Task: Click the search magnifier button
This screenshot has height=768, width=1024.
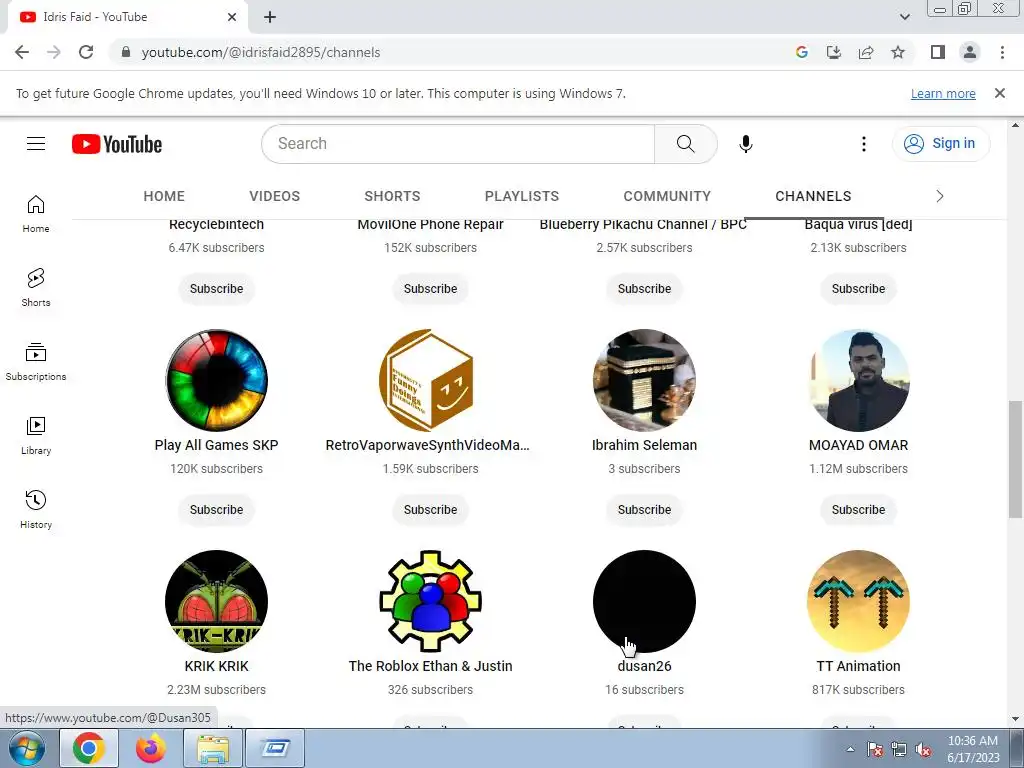Action: 686,144
